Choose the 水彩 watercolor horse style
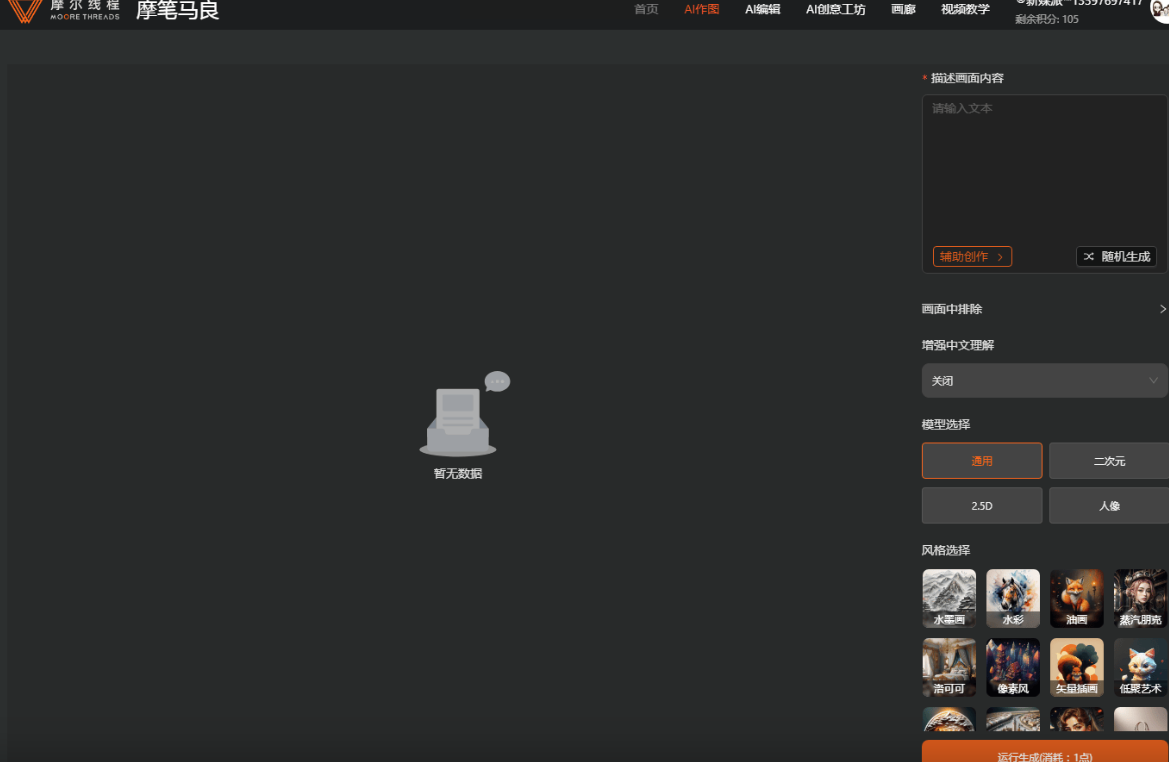Image resolution: width=1169 pixels, height=762 pixels. [1013, 598]
